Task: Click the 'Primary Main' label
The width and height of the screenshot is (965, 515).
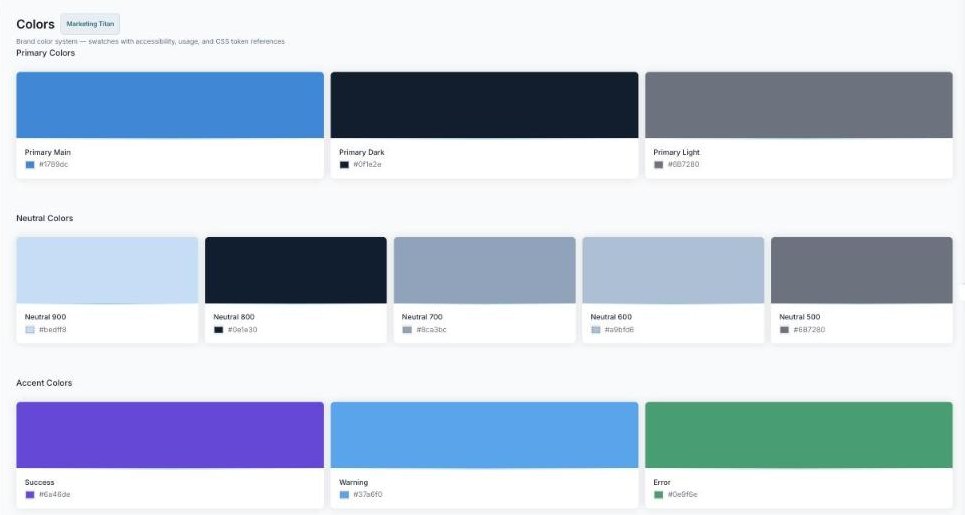Action: 47,152
